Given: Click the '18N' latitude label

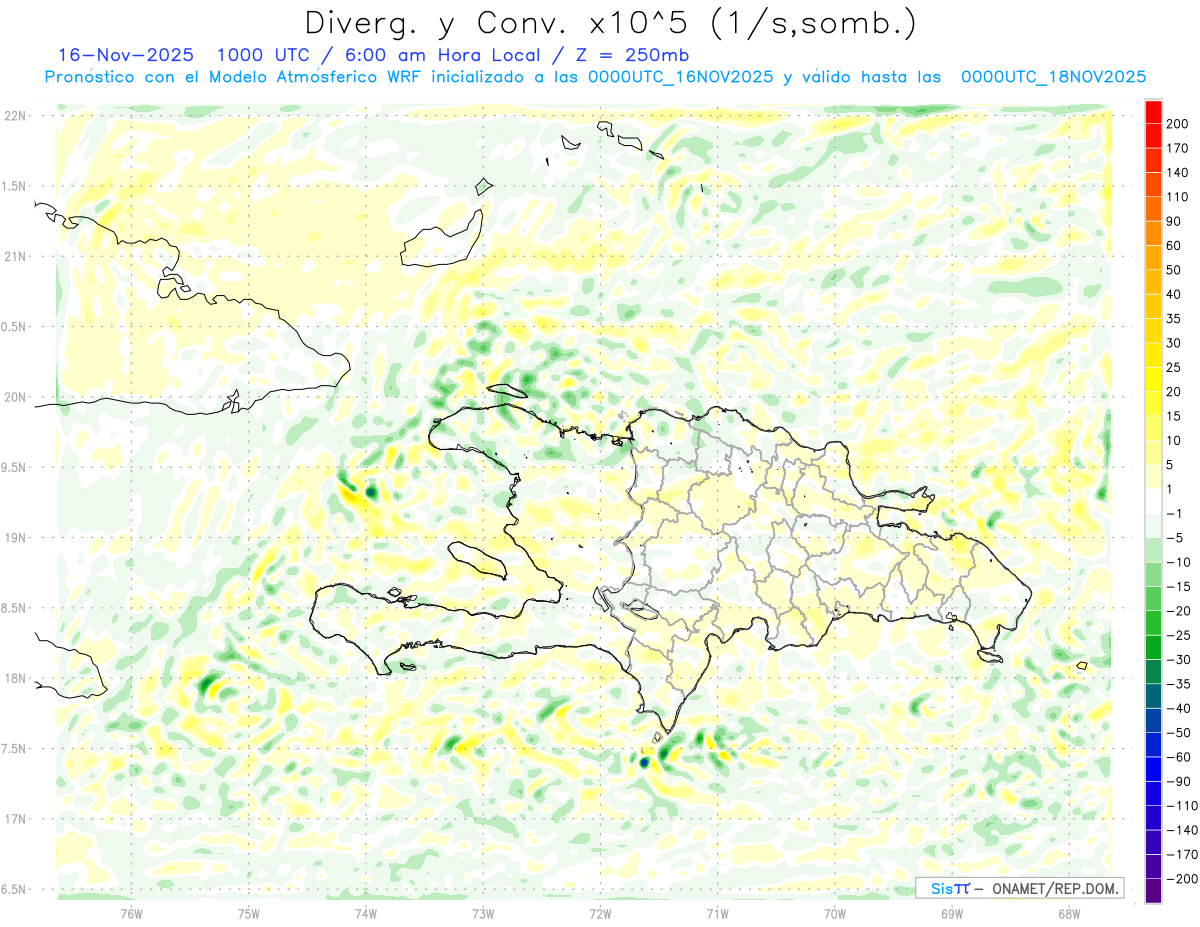Looking at the screenshot, I should pos(14,678).
